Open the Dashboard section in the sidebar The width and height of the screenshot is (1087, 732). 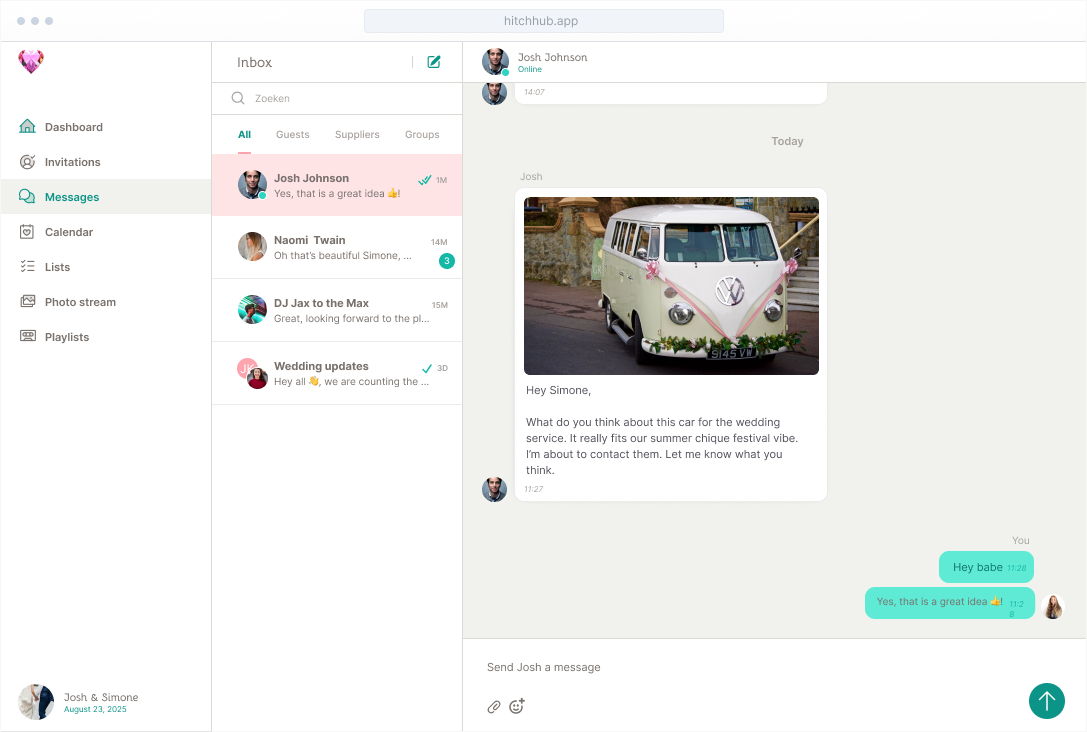pyautogui.click(x=72, y=126)
